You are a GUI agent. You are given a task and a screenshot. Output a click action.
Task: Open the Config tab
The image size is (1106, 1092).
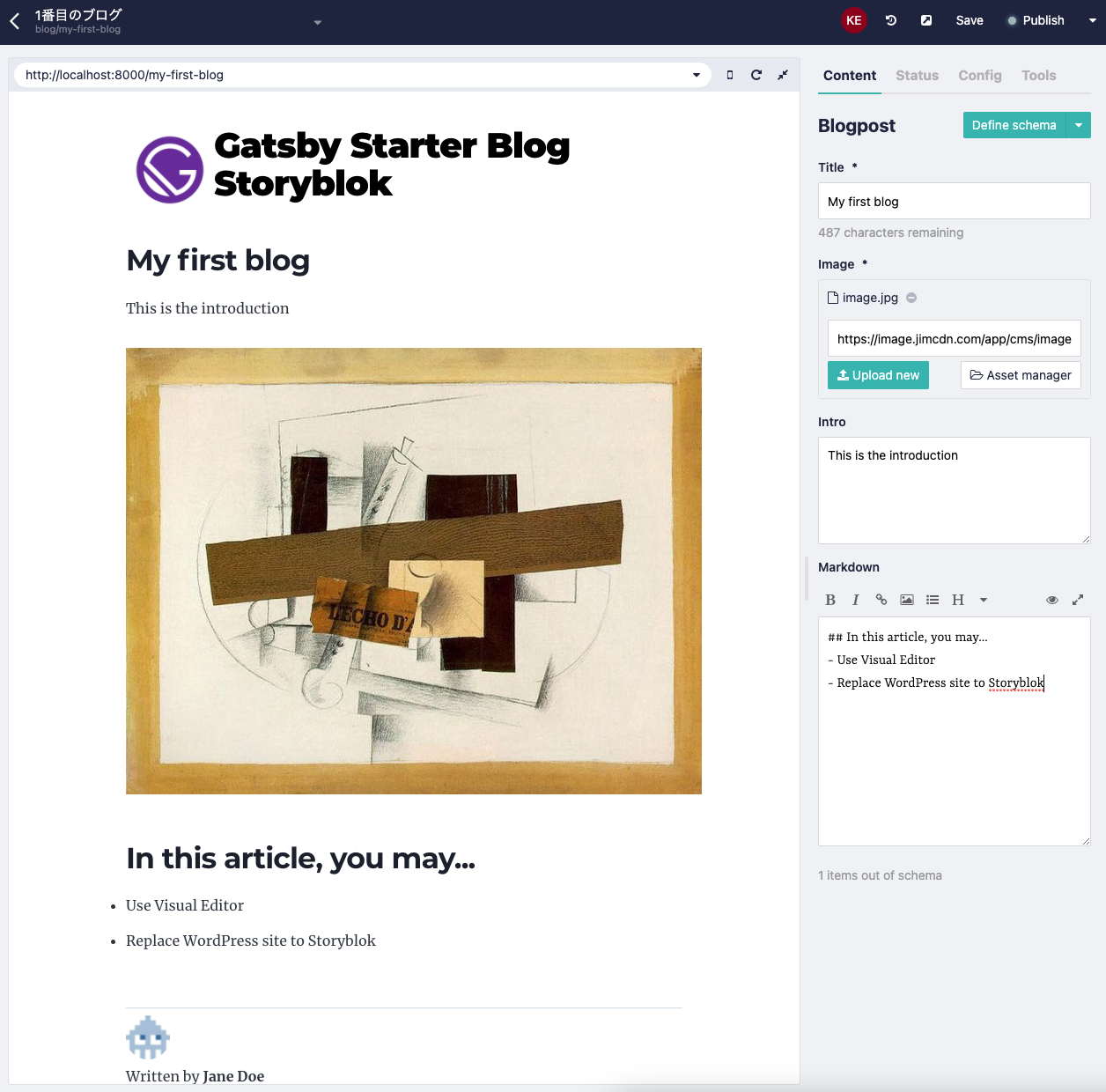(980, 76)
